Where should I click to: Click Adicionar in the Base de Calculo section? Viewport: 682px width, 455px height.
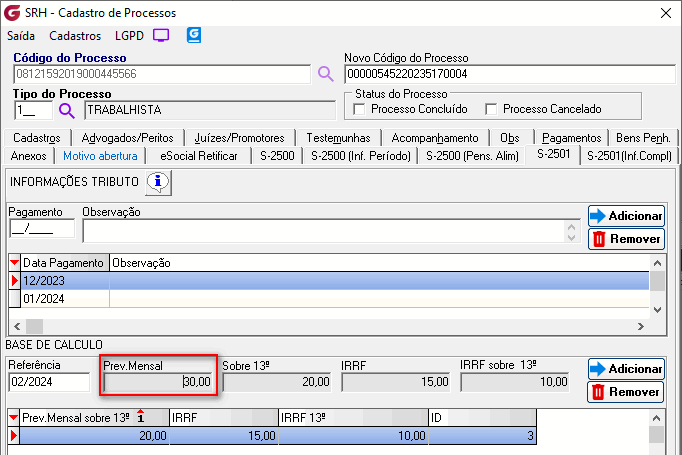[x=626, y=369]
